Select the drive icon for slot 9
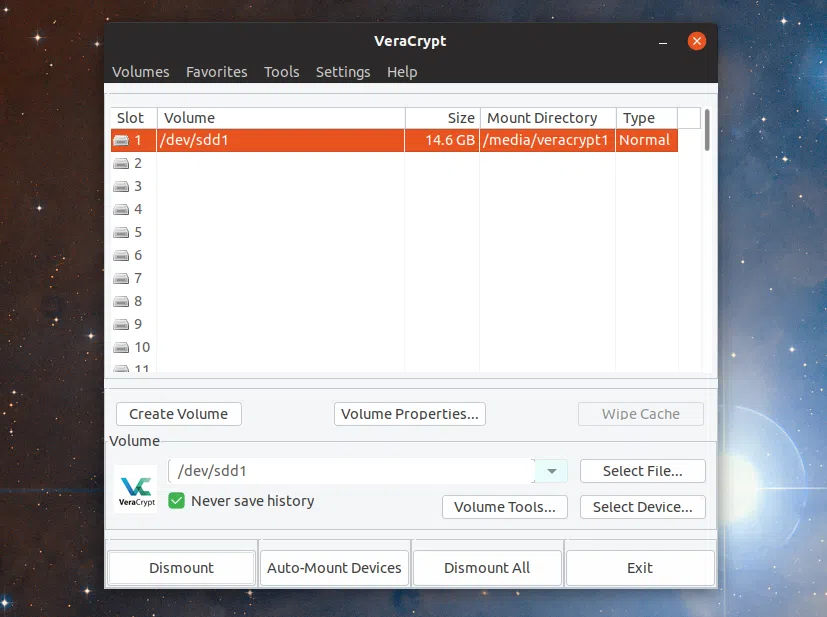 121,324
